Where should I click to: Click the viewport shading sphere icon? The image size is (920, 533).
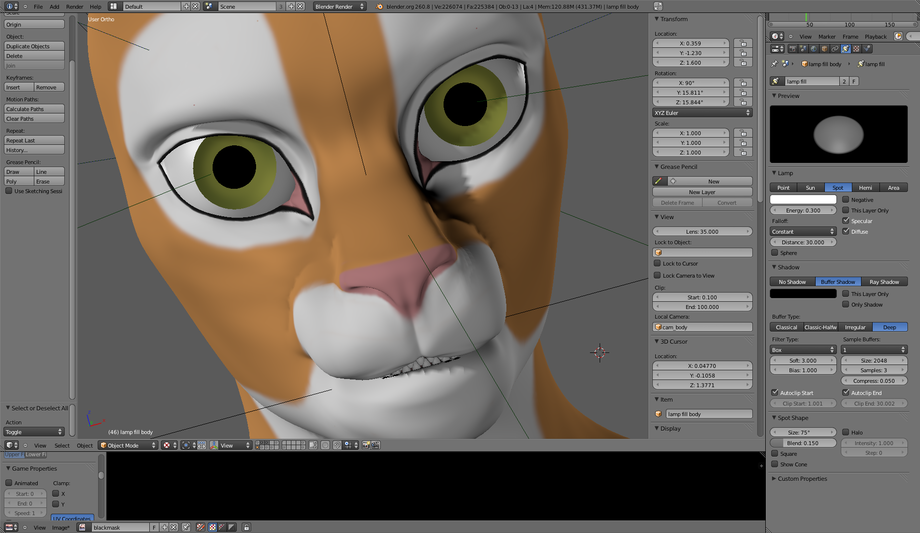(x=168, y=445)
